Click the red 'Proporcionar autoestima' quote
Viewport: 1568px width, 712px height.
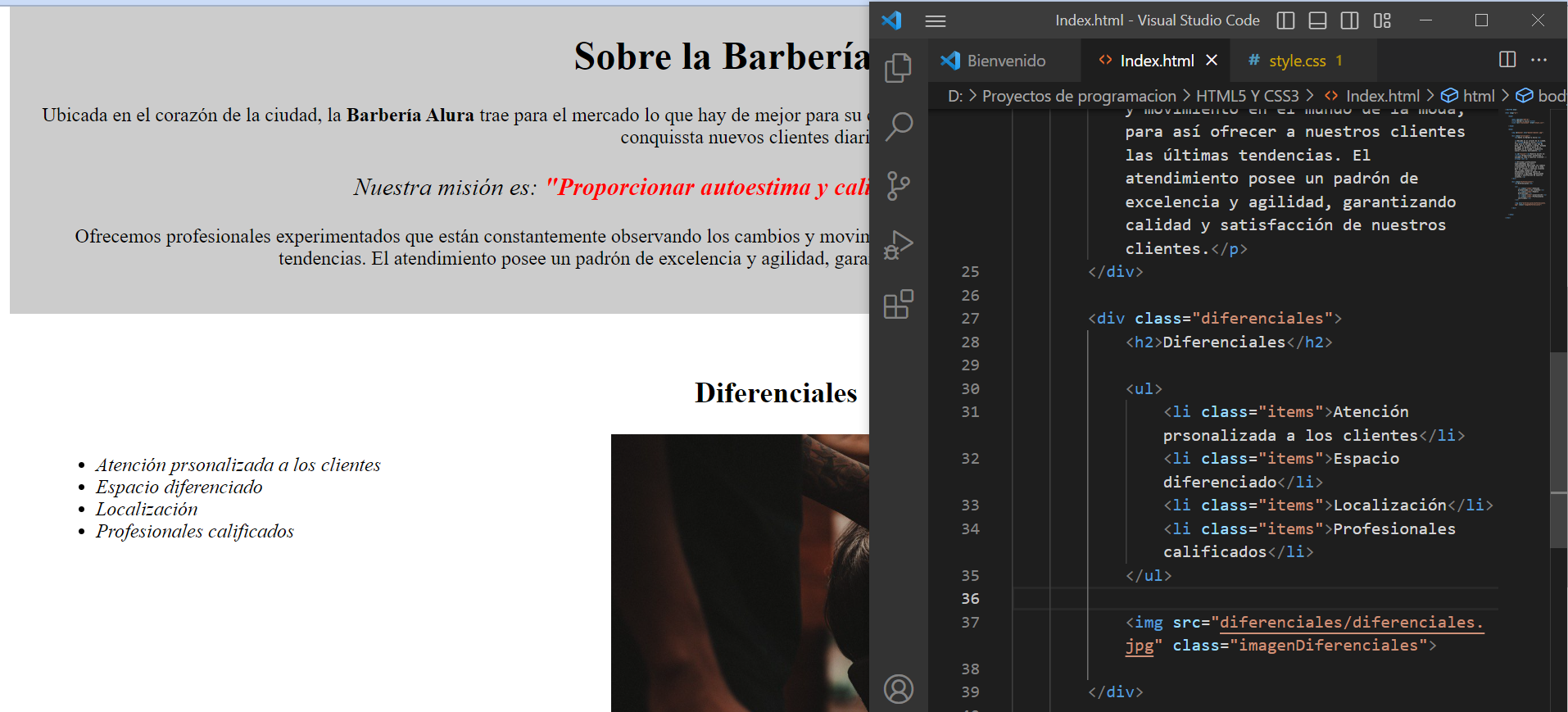(x=707, y=188)
